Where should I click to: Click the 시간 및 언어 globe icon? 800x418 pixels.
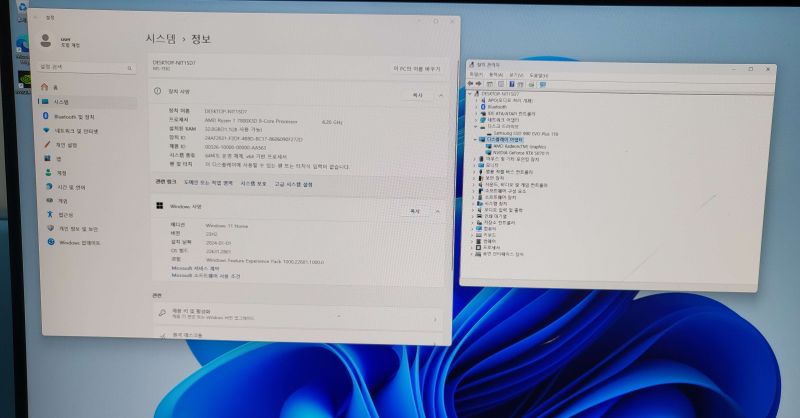[x=49, y=187]
